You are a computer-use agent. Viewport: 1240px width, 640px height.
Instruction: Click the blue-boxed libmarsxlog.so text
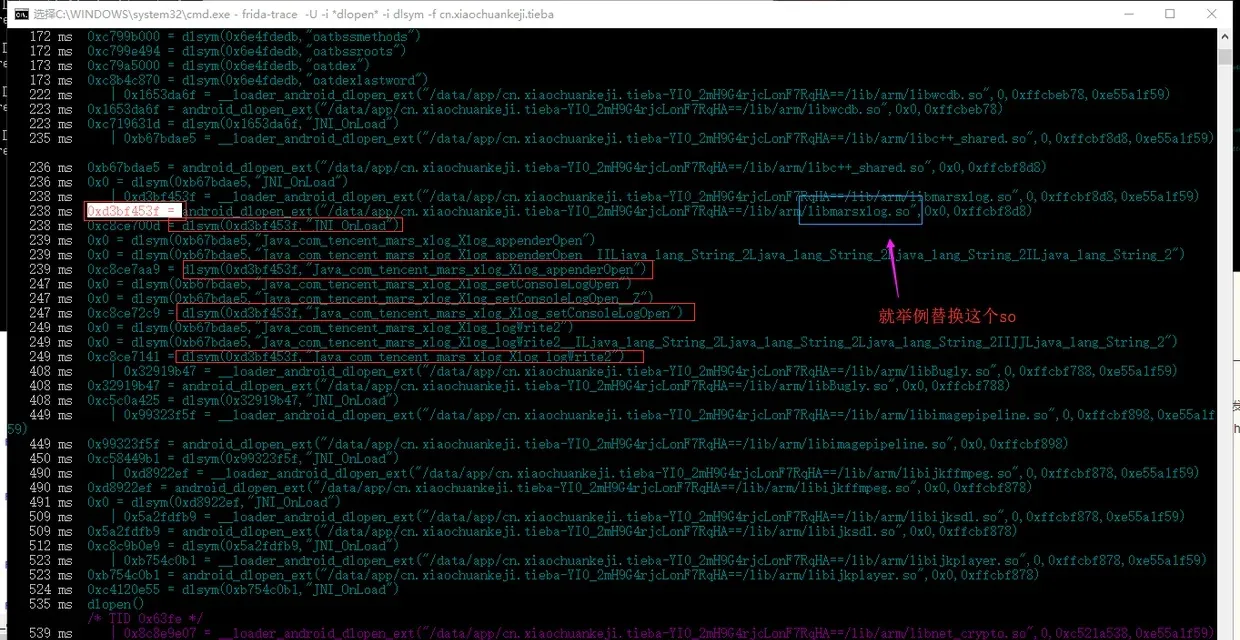pos(861,211)
